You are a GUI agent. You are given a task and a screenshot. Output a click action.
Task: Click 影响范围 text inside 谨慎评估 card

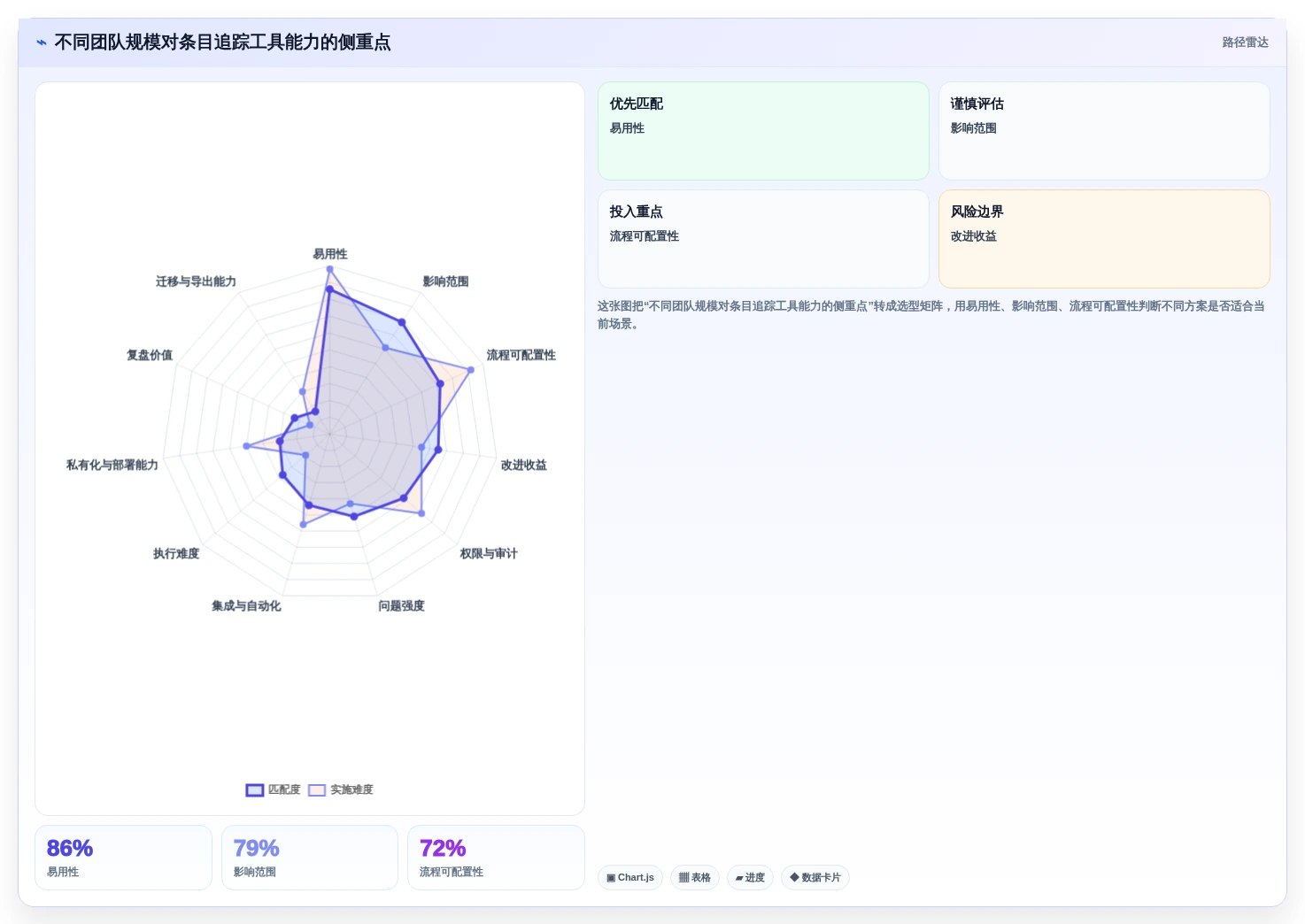point(974,128)
